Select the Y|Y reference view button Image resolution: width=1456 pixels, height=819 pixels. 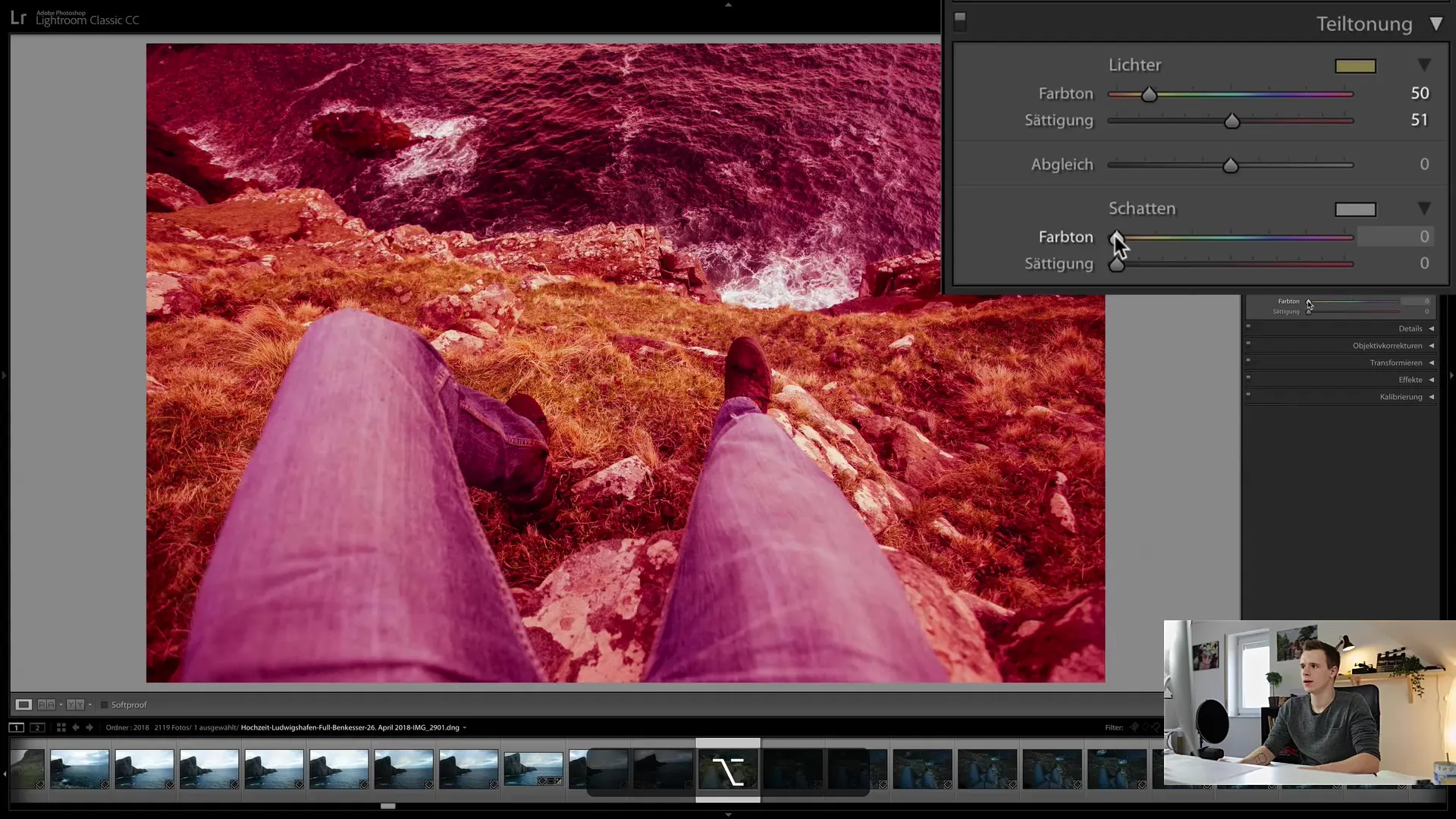pos(75,705)
